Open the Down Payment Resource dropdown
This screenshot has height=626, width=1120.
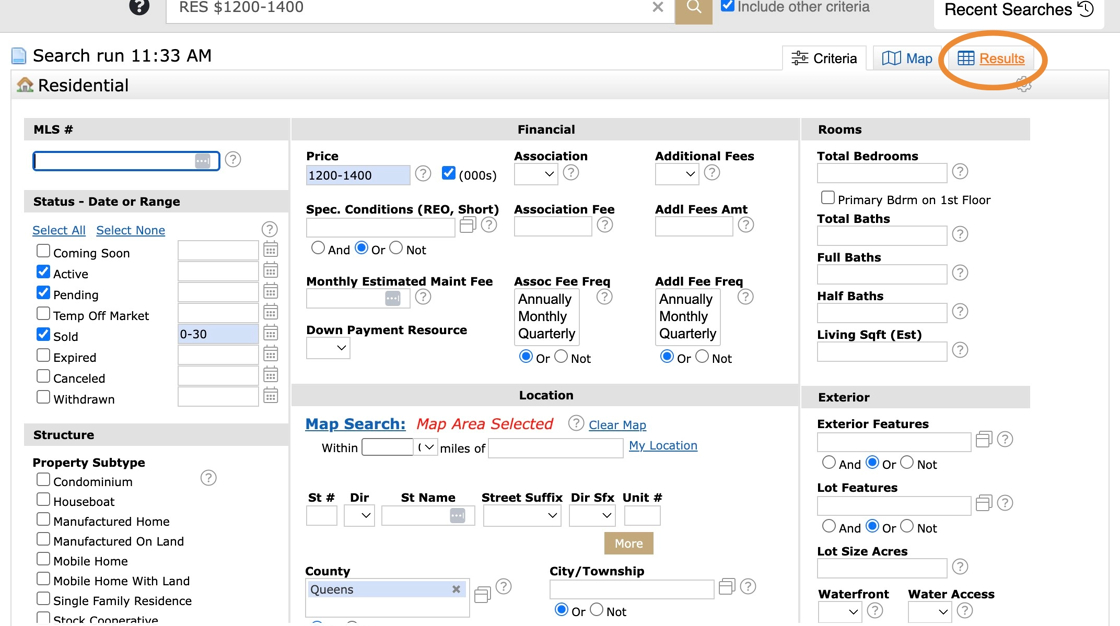tap(328, 348)
